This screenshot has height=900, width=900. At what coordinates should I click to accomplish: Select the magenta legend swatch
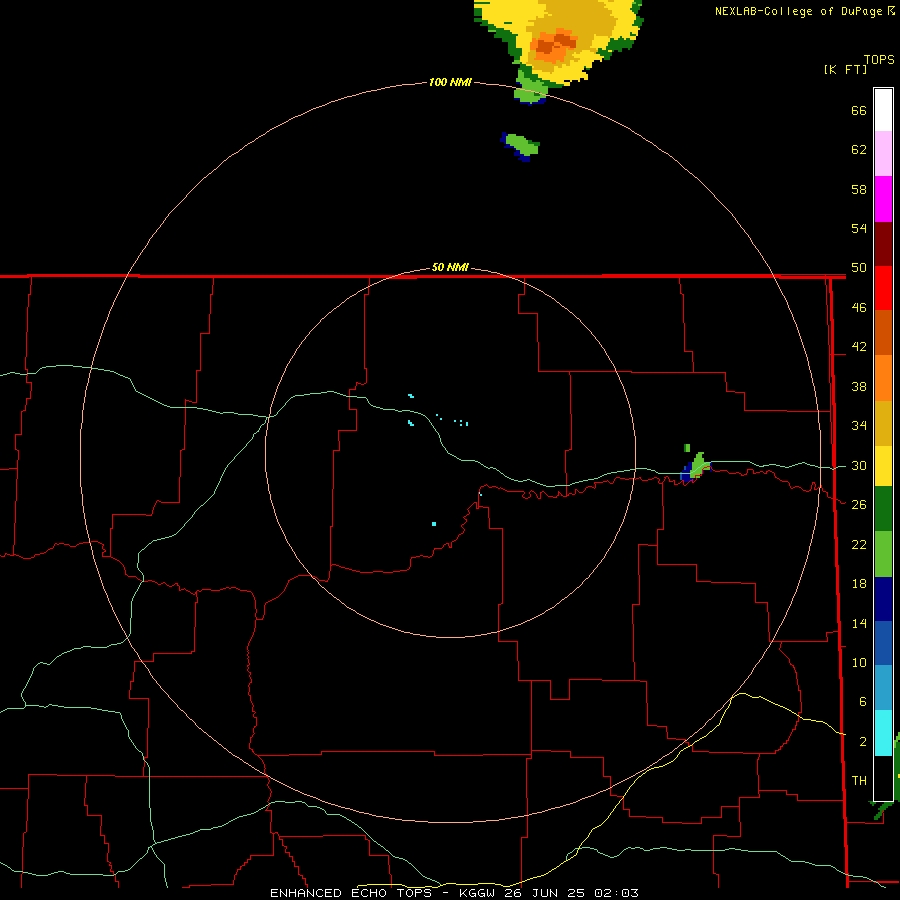tap(883, 199)
